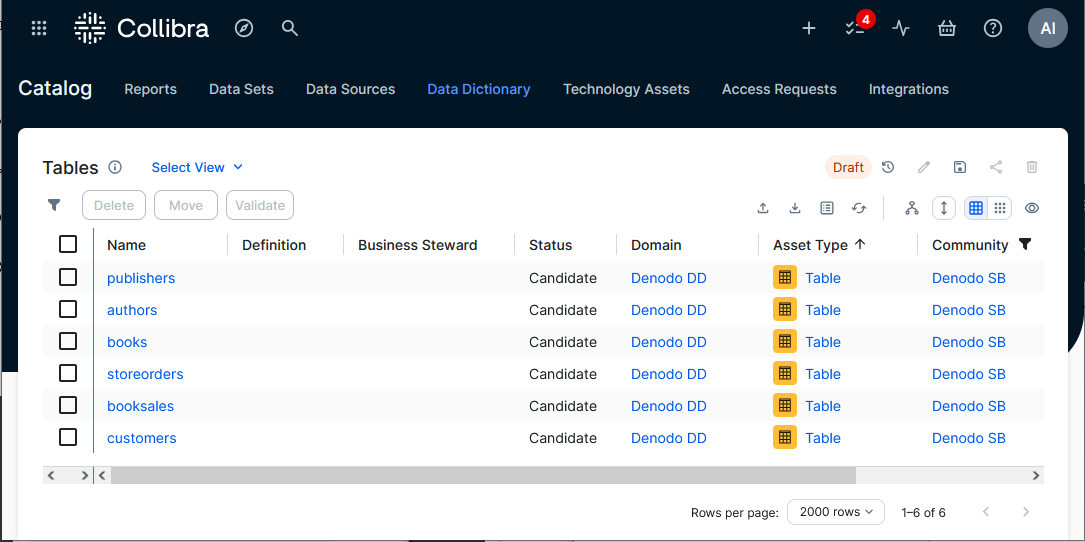Switch to tile view
The image size is (1085, 542).
point(1000,208)
